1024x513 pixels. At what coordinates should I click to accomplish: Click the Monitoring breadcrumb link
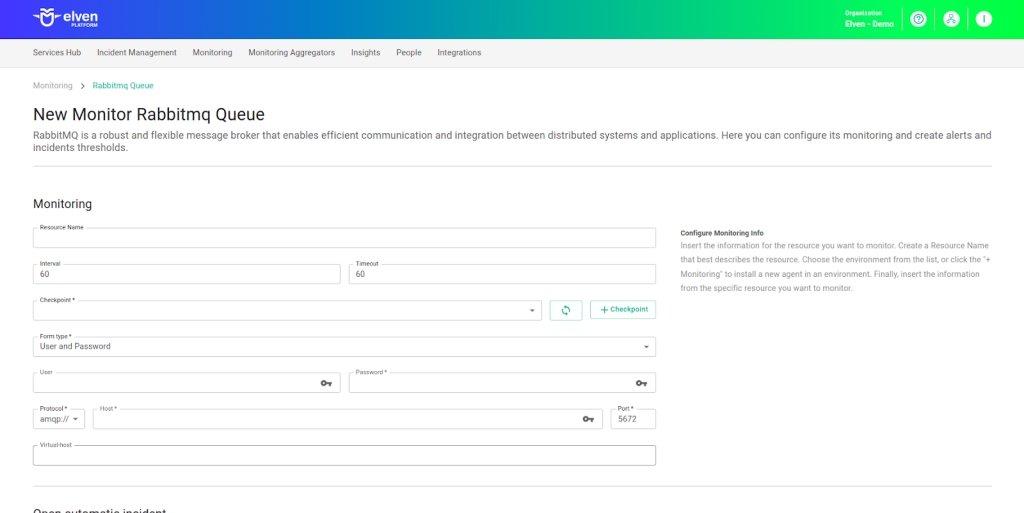pyautogui.click(x=52, y=85)
